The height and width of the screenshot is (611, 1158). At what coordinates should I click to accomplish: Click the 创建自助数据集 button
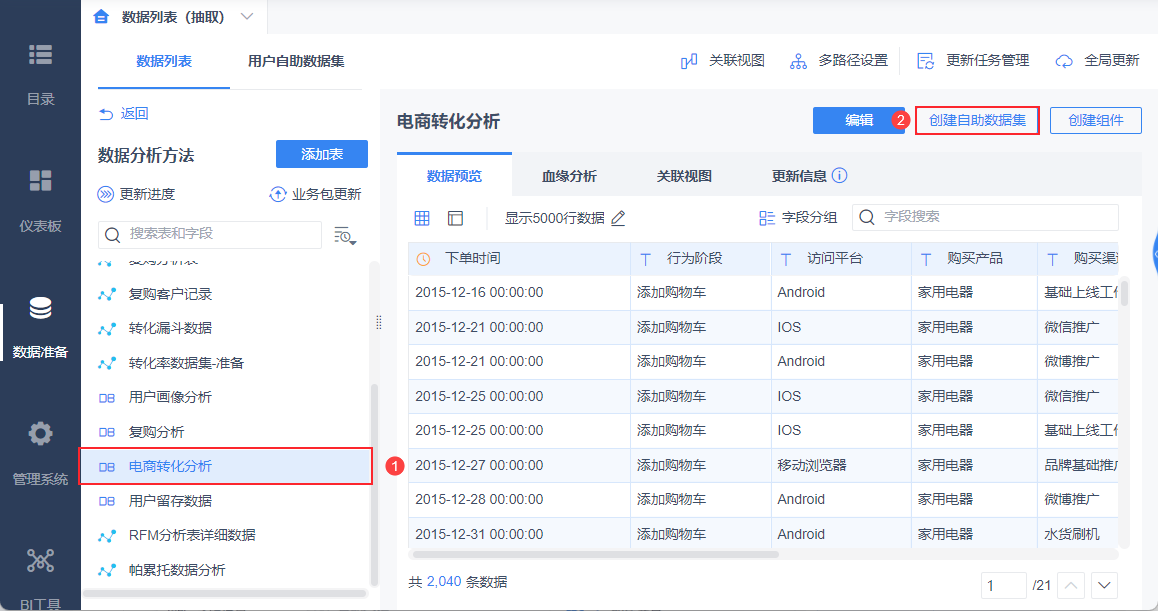[977, 120]
